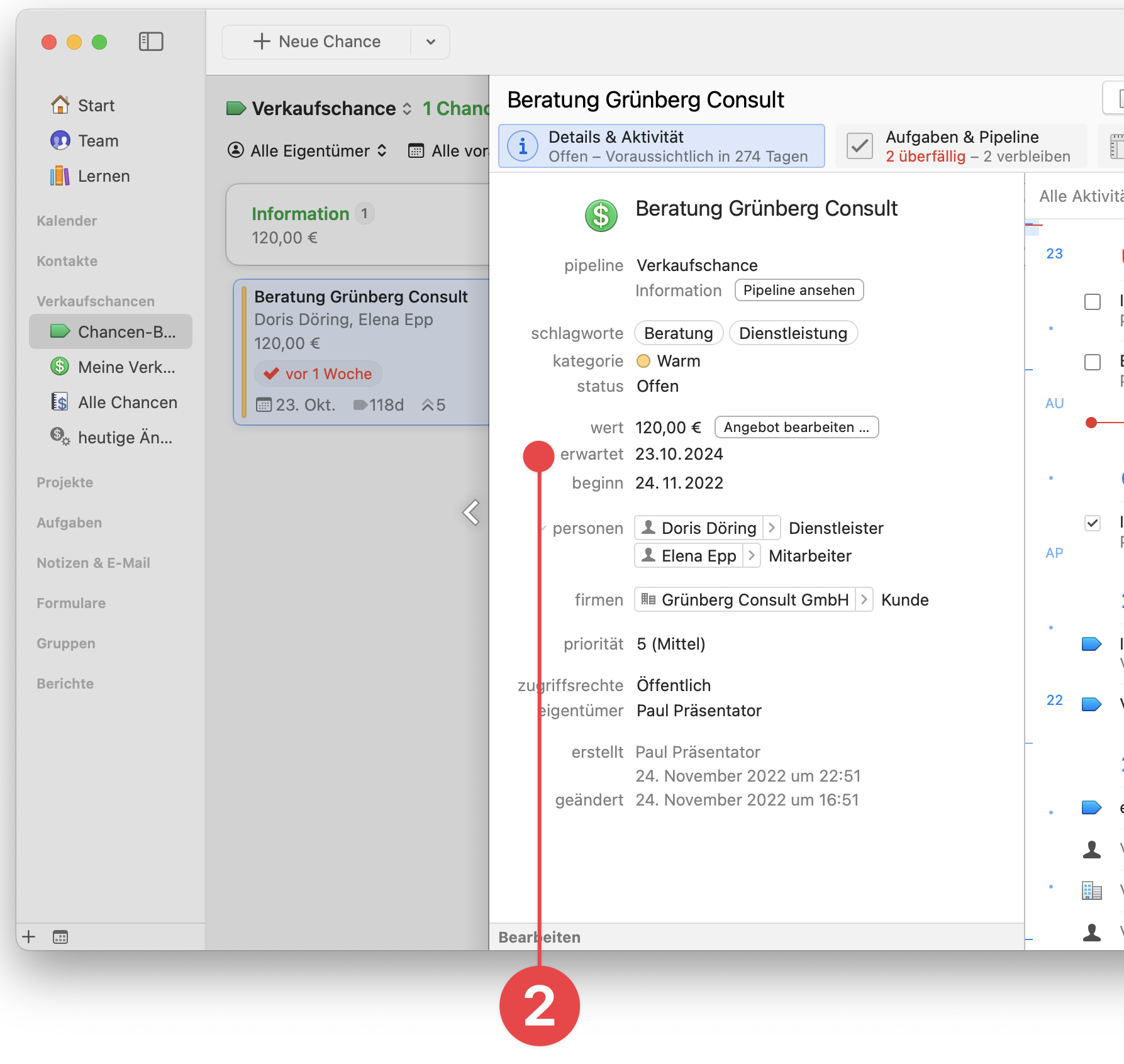This screenshot has width=1124, height=1064.
Task: Check the first unchecked activity checkbox
Action: 1093,302
